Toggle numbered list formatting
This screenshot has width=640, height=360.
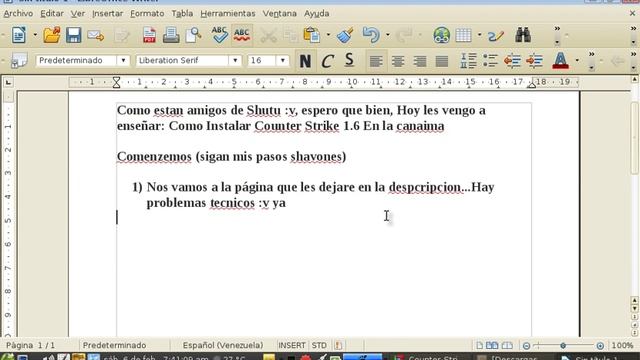(x=468, y=61)
